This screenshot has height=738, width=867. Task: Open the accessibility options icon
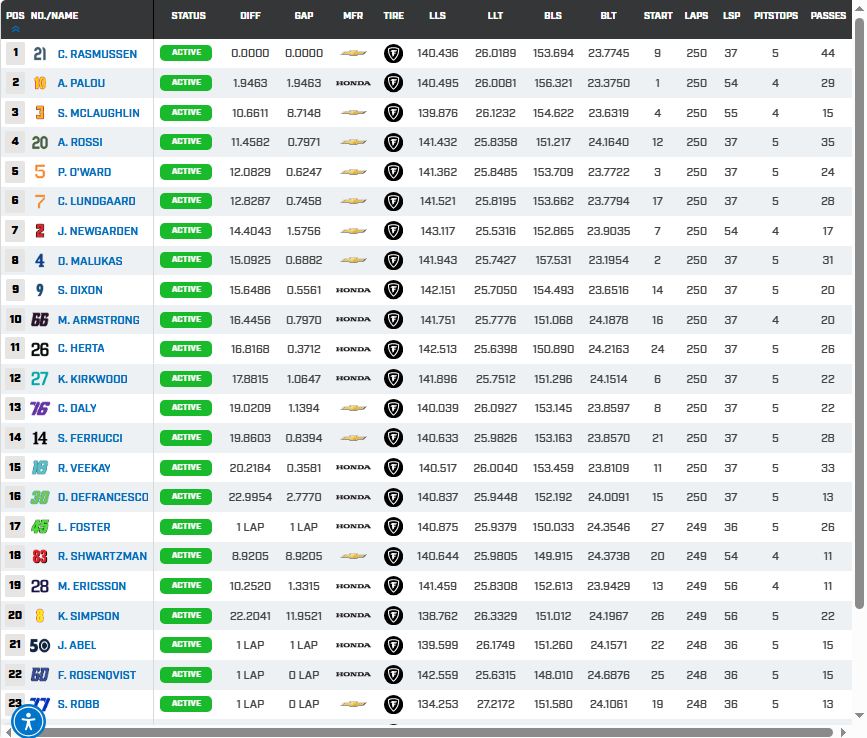[x=28, y=721]
